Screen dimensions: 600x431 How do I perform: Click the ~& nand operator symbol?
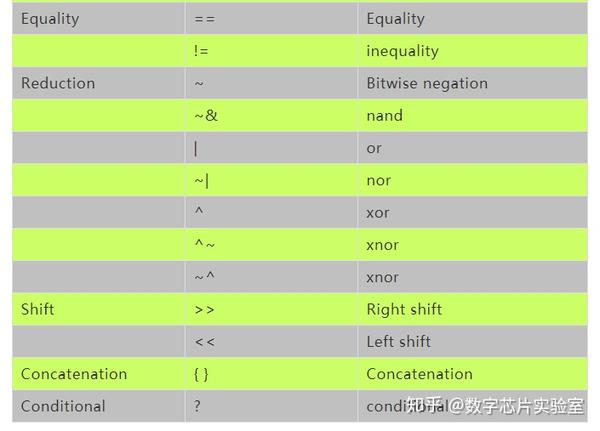point(206,115)
